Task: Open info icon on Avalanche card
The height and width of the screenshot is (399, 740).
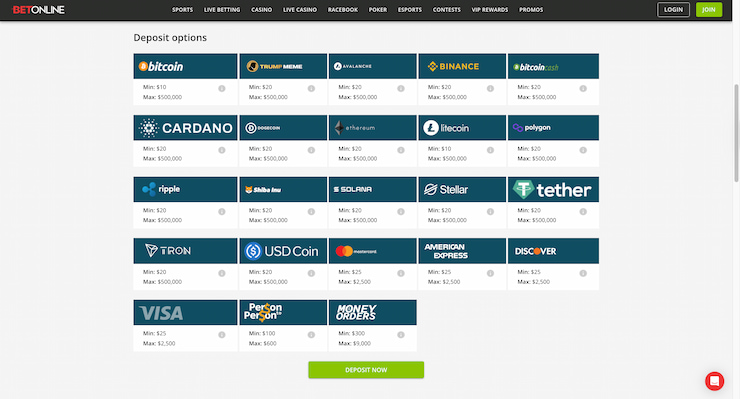Action: click(x=401, y=88)
